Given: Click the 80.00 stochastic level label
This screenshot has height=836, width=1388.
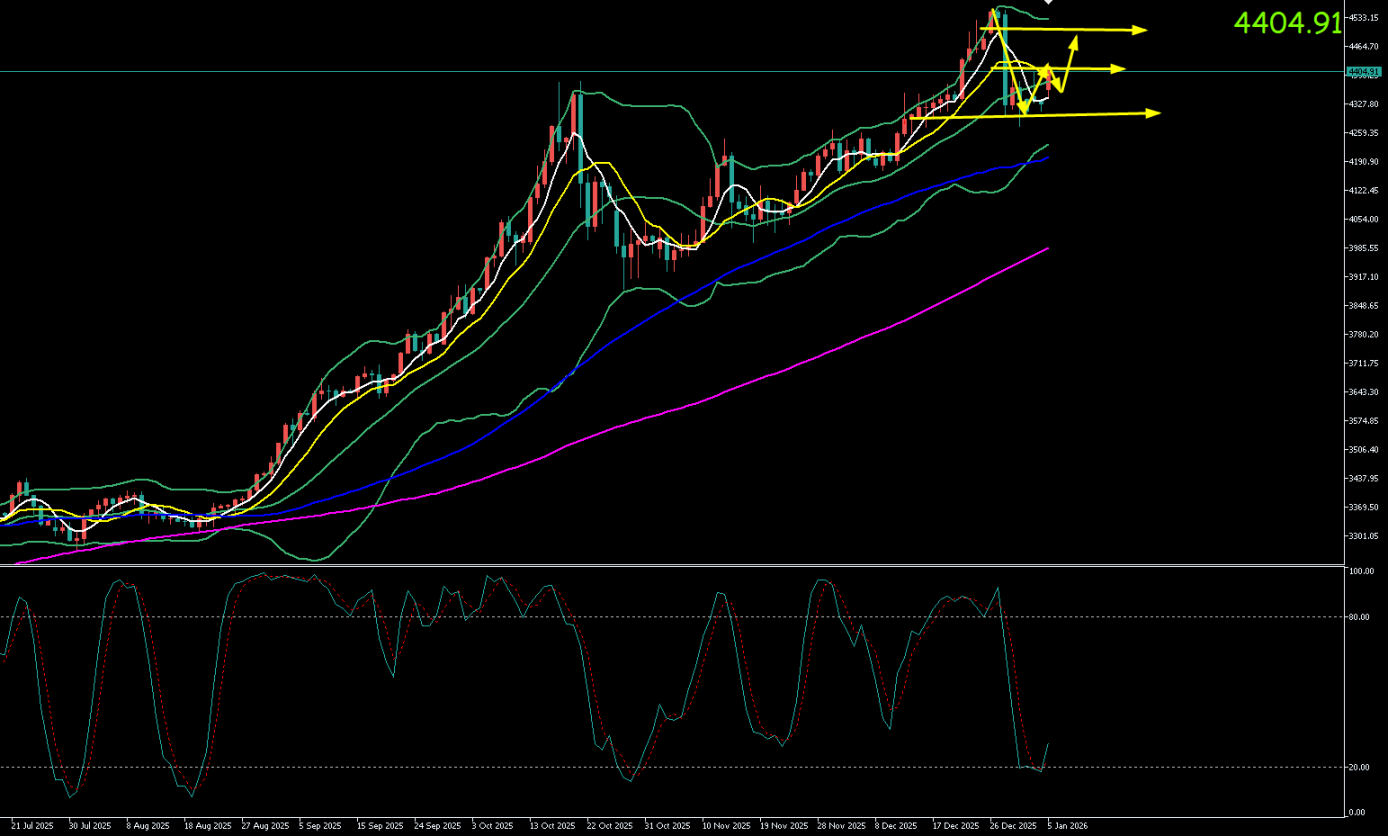Looking at the screenshot, I should point(1359,617).
